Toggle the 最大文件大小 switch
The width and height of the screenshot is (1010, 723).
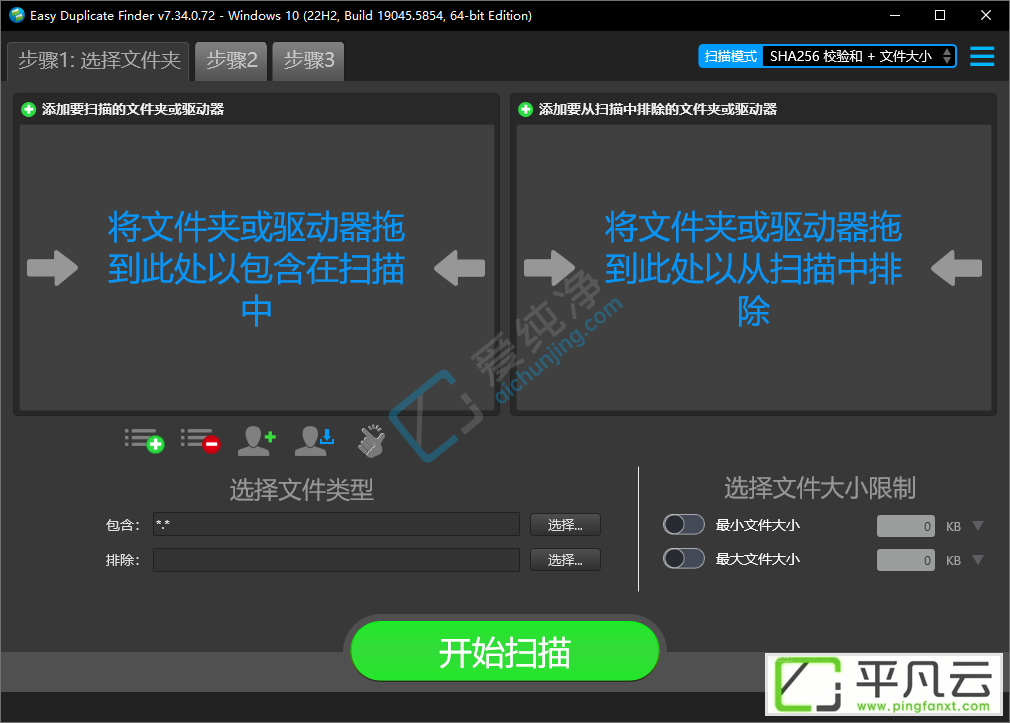point(683,558)
